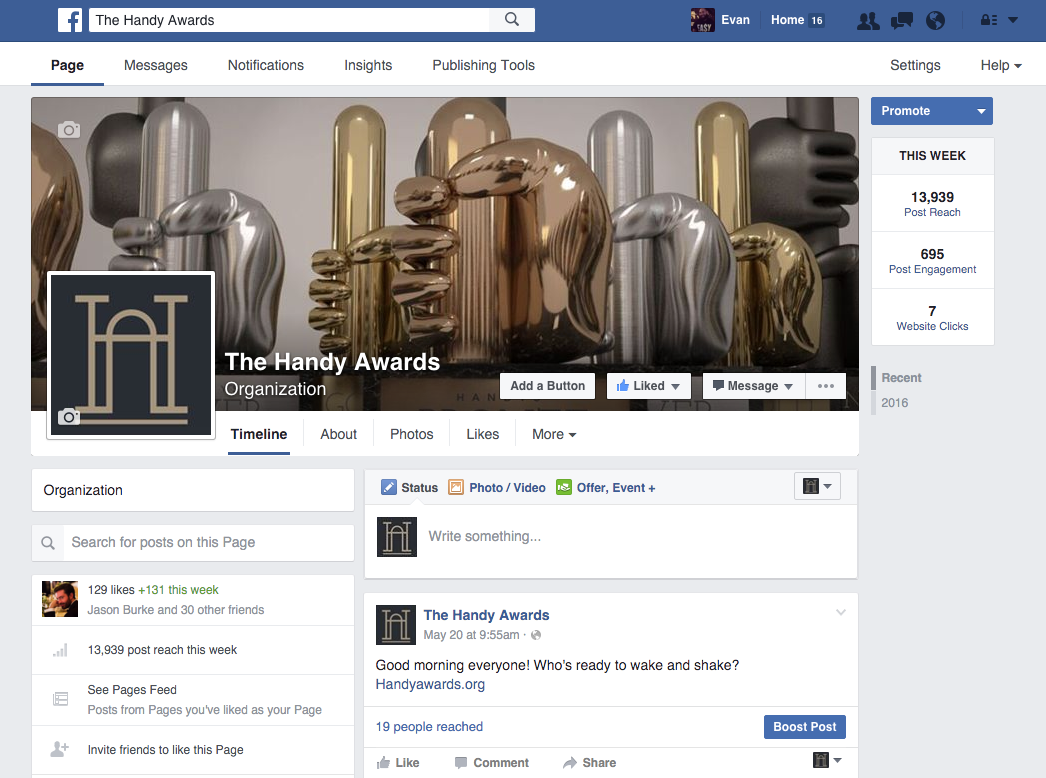Expand the More tab dropdown
1046x778 pixels.
pos(554,434)
